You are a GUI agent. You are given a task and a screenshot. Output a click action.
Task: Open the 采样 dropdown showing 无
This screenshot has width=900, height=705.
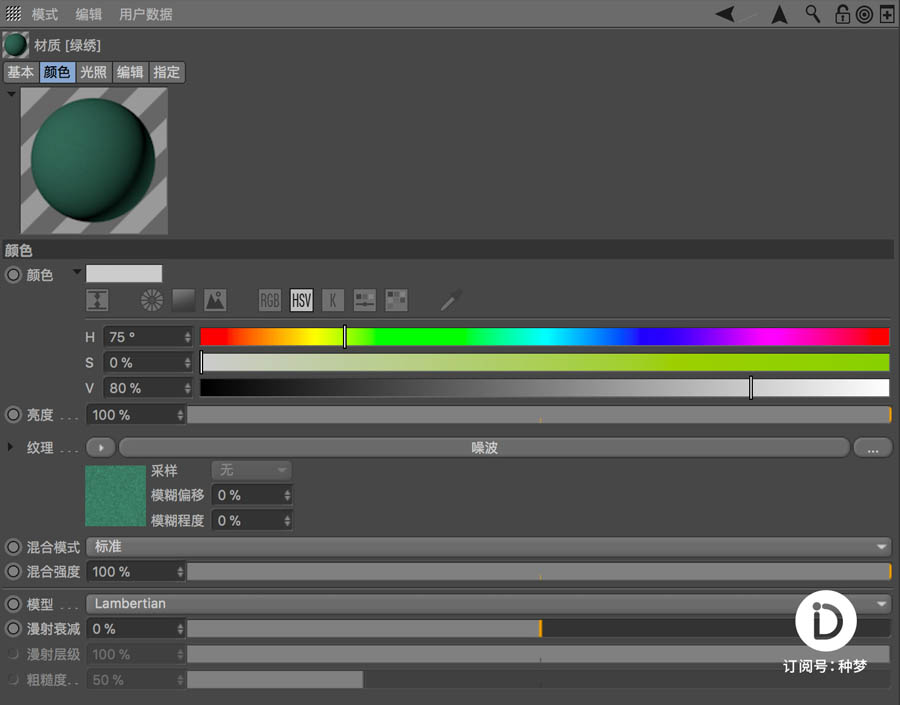(251, 470)
